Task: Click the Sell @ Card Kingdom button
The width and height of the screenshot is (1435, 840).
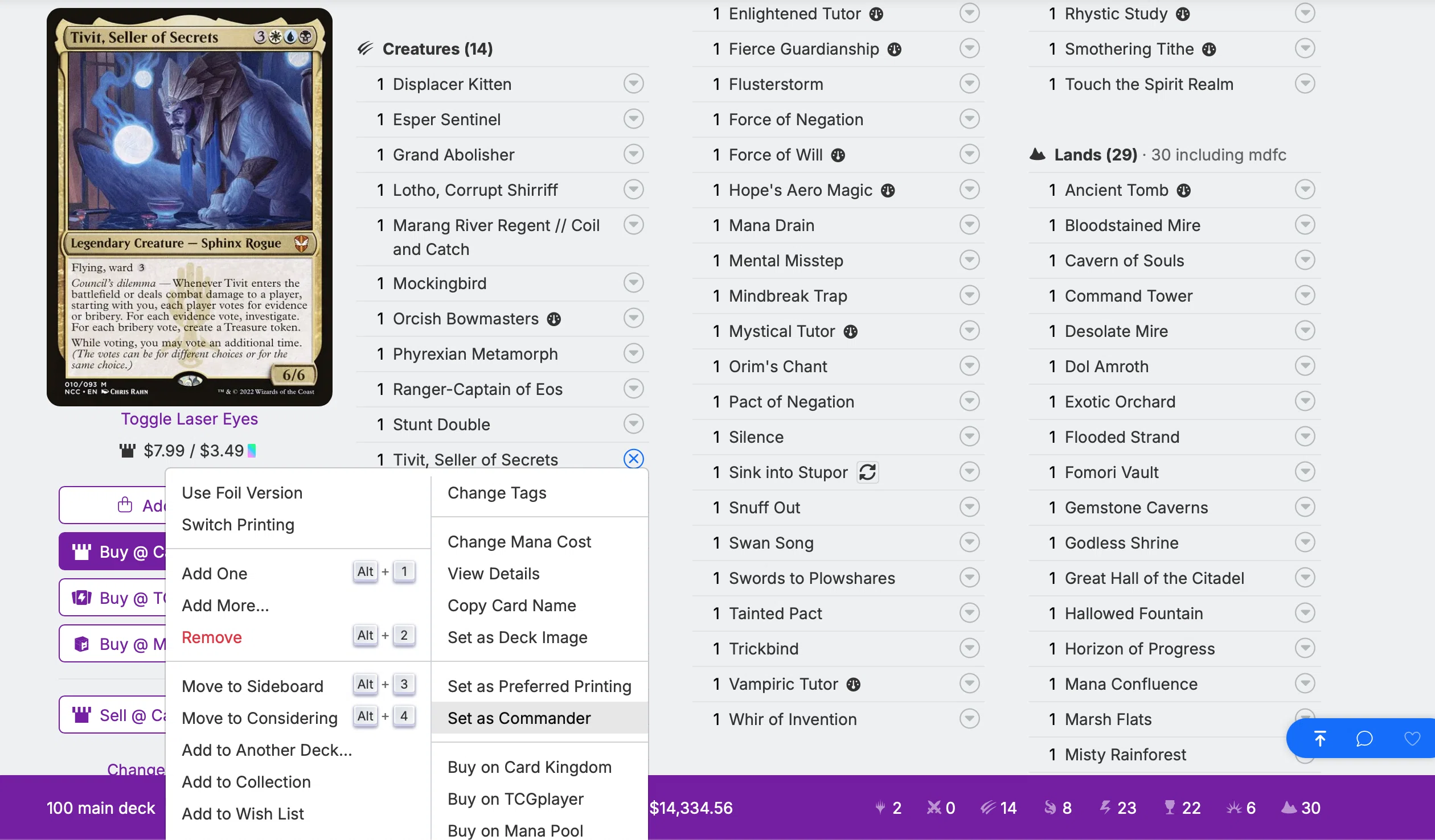Action: pos(112,715)
